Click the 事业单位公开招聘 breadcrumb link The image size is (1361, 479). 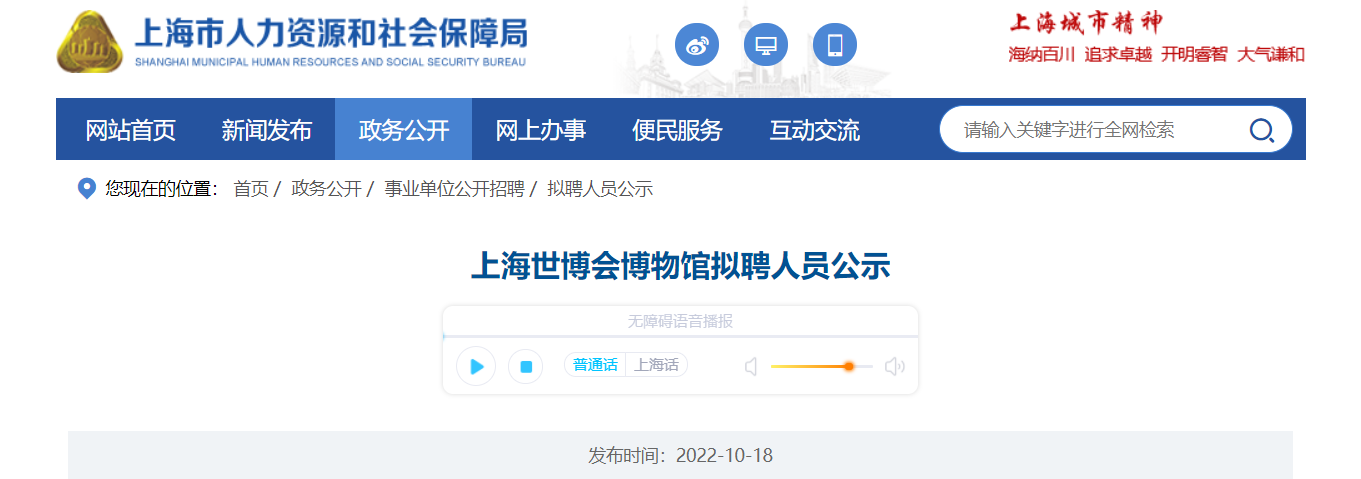pyautogui.click(x=454, y=189)
